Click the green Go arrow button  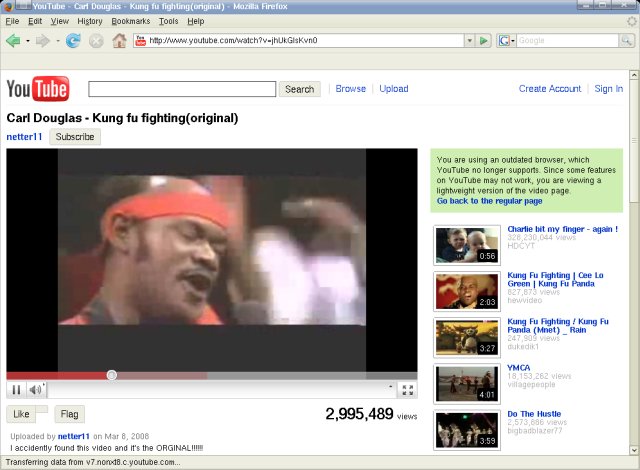(484, 40)
